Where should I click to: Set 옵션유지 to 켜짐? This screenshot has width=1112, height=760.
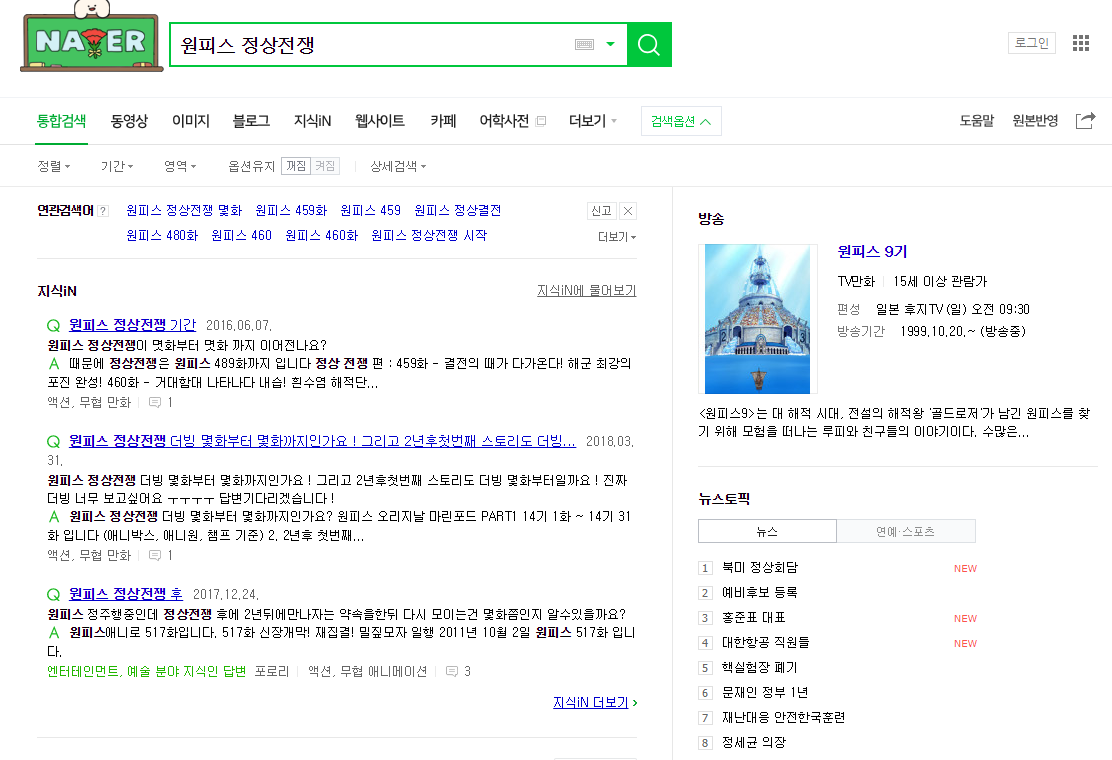click(326, 166)
